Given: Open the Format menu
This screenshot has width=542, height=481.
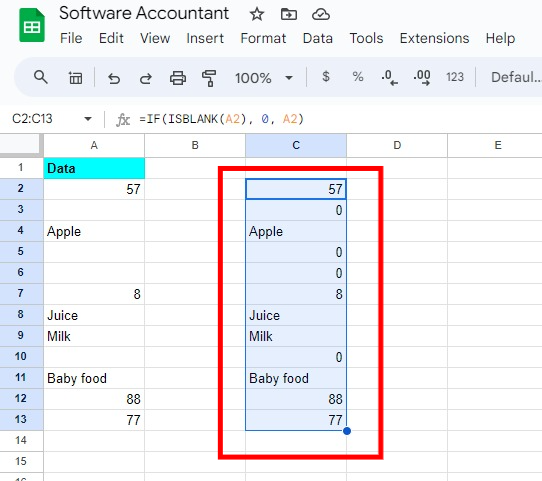Looking at the screenshot, I should (x=263, y=38).
